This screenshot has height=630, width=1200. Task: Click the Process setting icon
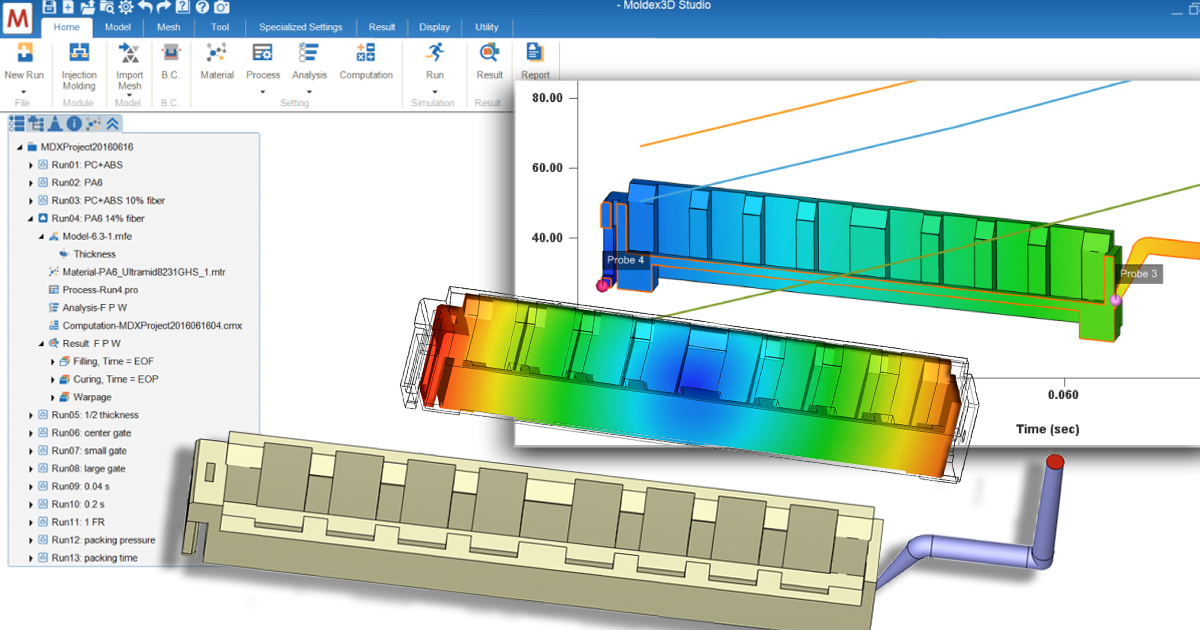click(263, 53)
